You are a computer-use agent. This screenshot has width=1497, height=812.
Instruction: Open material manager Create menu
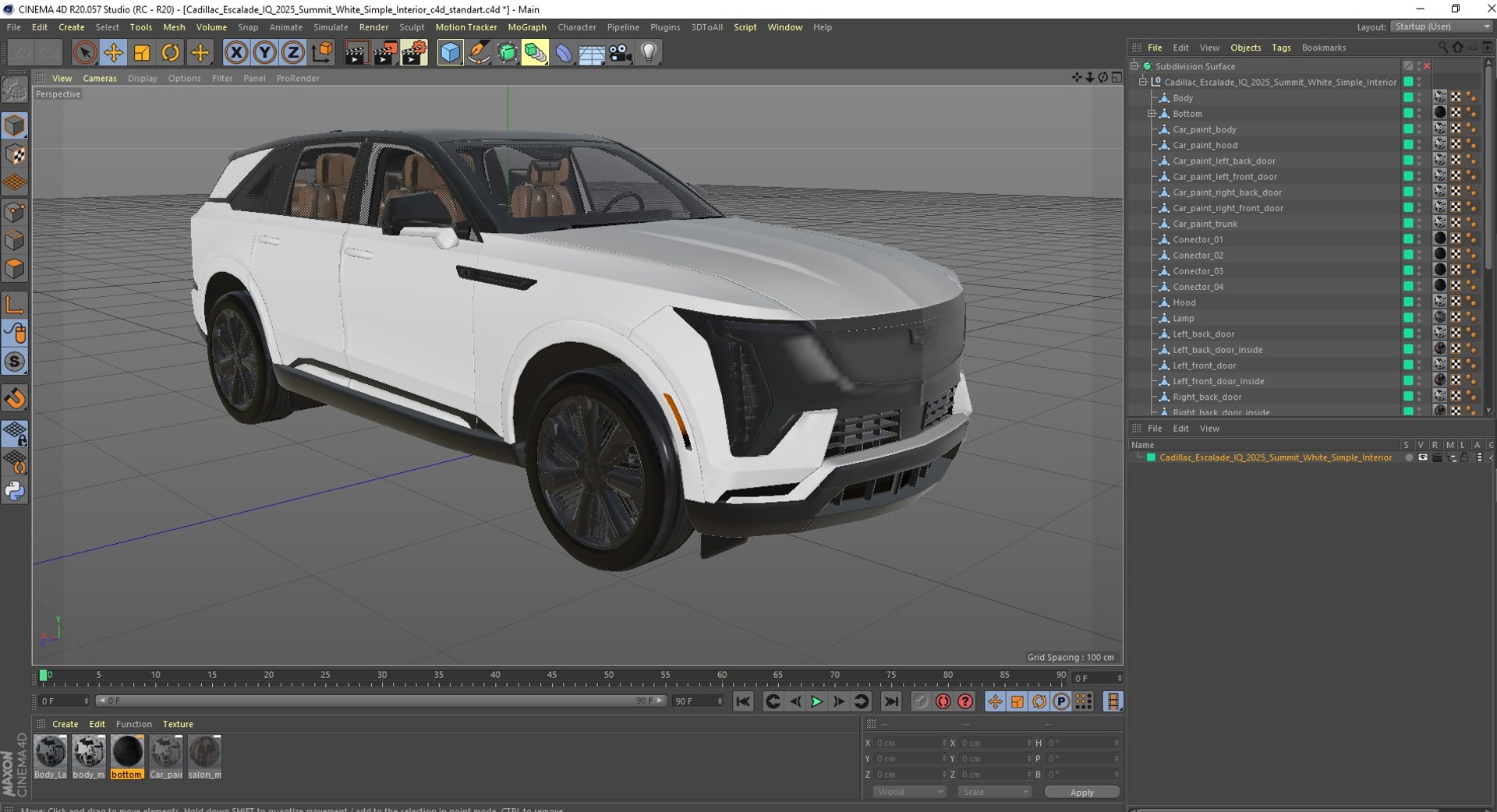65,724
